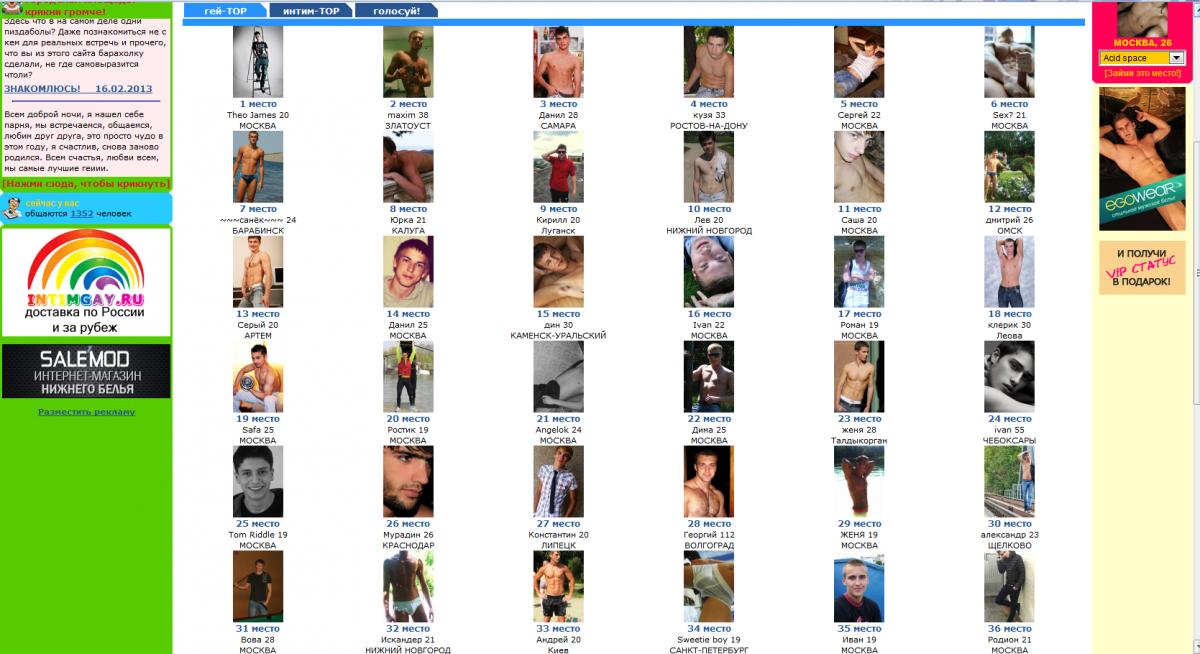Open the 1352 online users link
Image resolution: width=1200 pixels, height=654 pixels.
pos(81,213)
